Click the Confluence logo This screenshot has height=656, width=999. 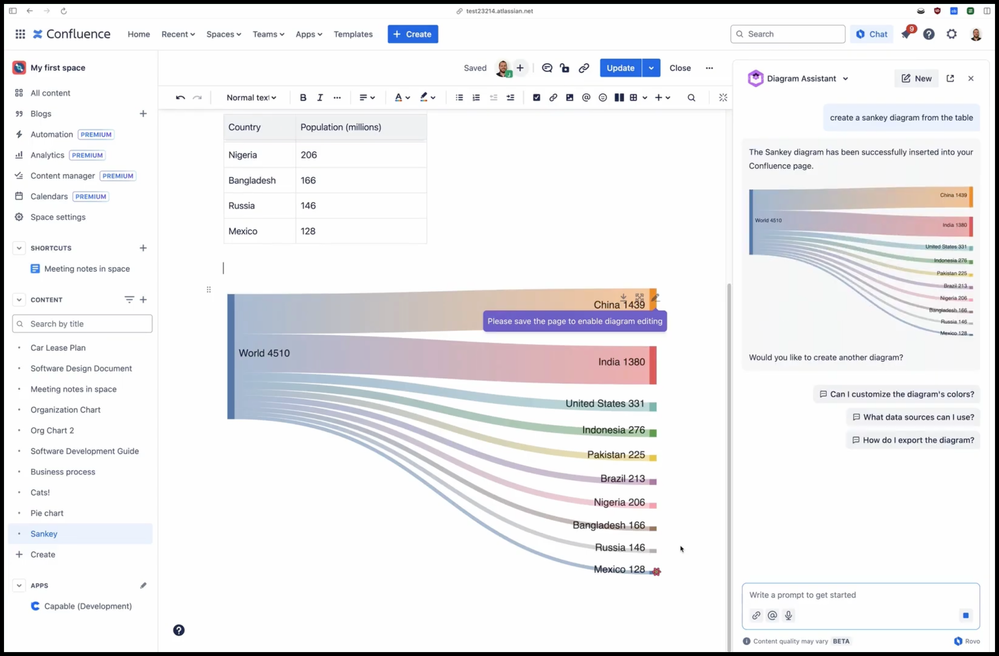pos(72,34)
